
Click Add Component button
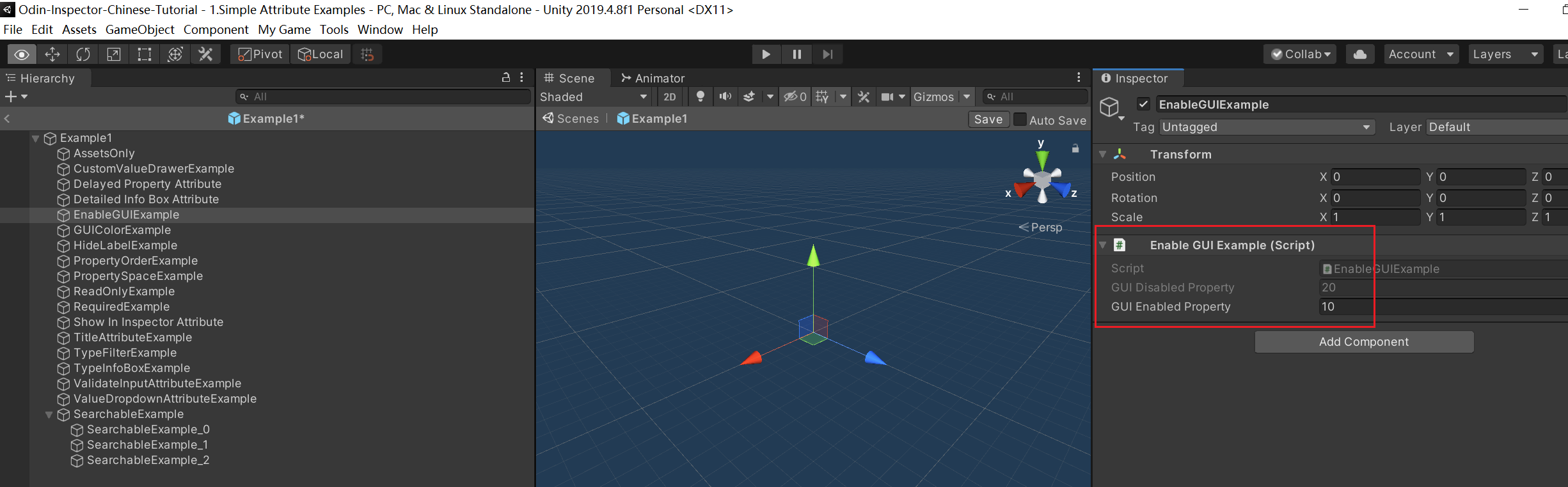tap(1364, 342)
